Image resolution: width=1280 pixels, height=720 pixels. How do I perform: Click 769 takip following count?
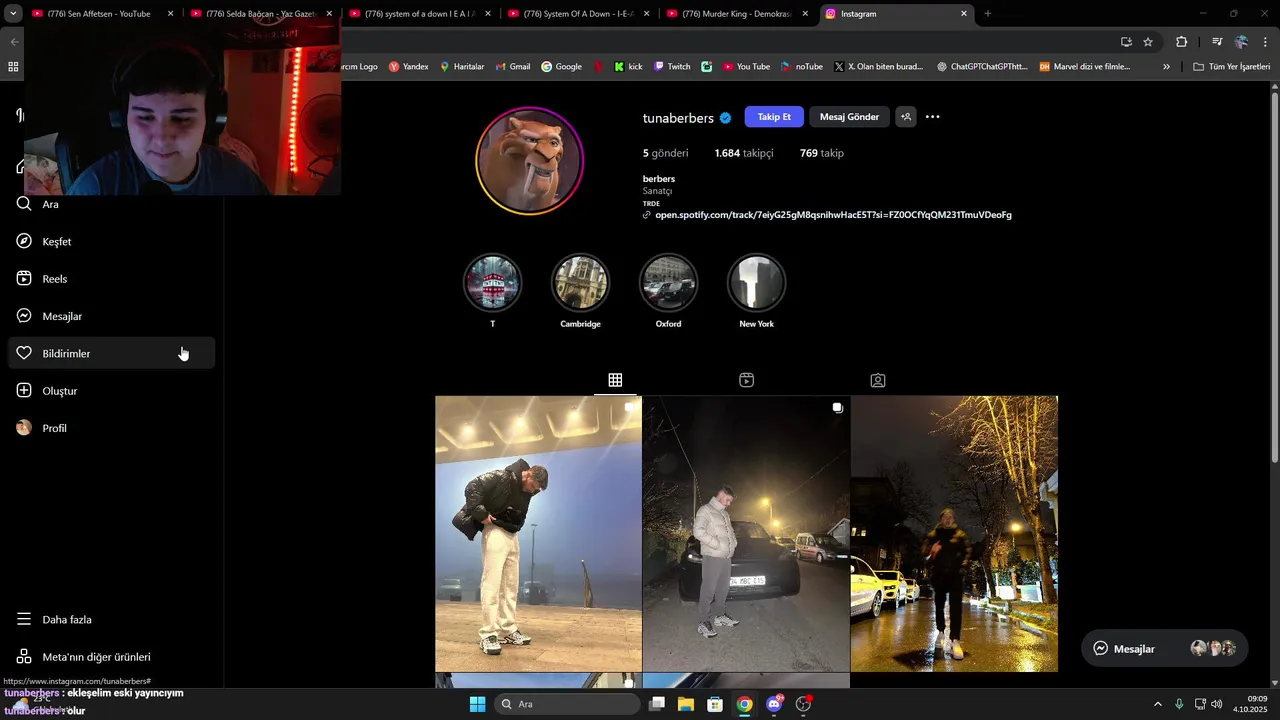(x=822, y=153)
